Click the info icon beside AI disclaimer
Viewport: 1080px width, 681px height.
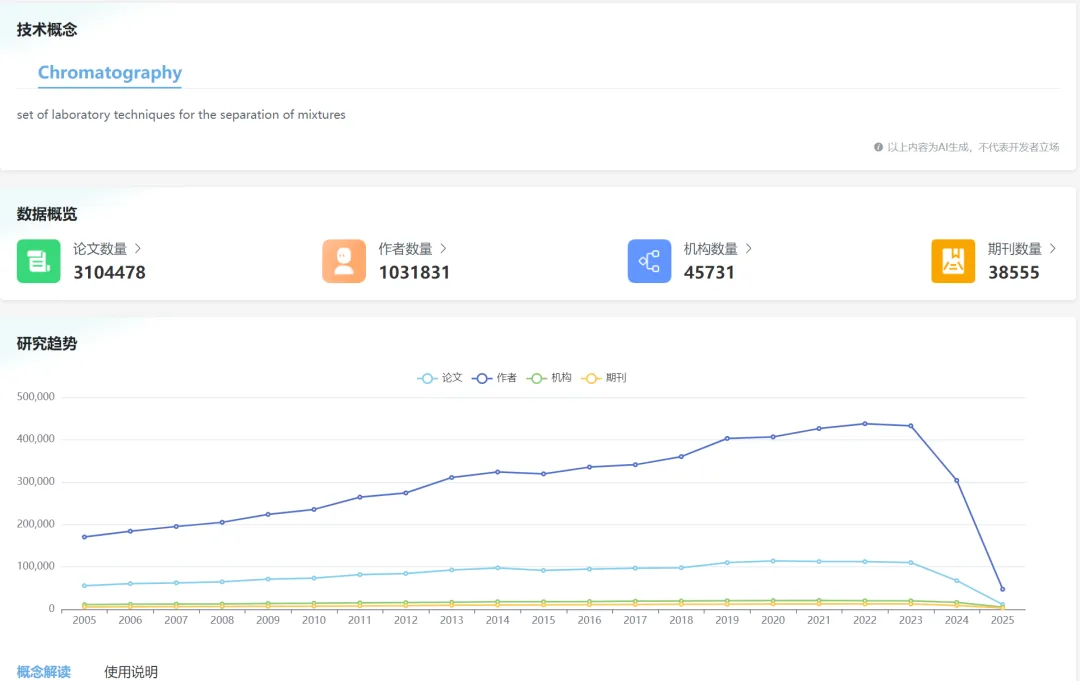pyautogui.click(x=878, y=147)
